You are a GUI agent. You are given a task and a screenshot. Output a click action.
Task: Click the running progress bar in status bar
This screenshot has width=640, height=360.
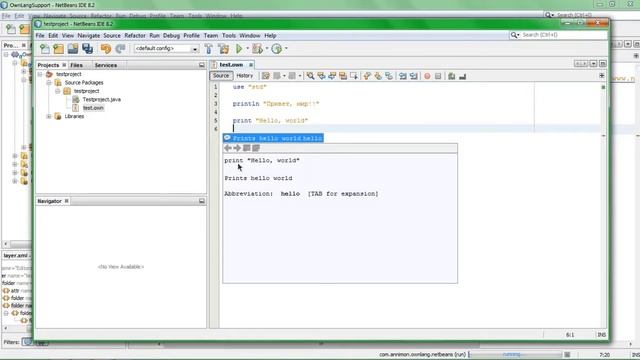coord(516,354)
